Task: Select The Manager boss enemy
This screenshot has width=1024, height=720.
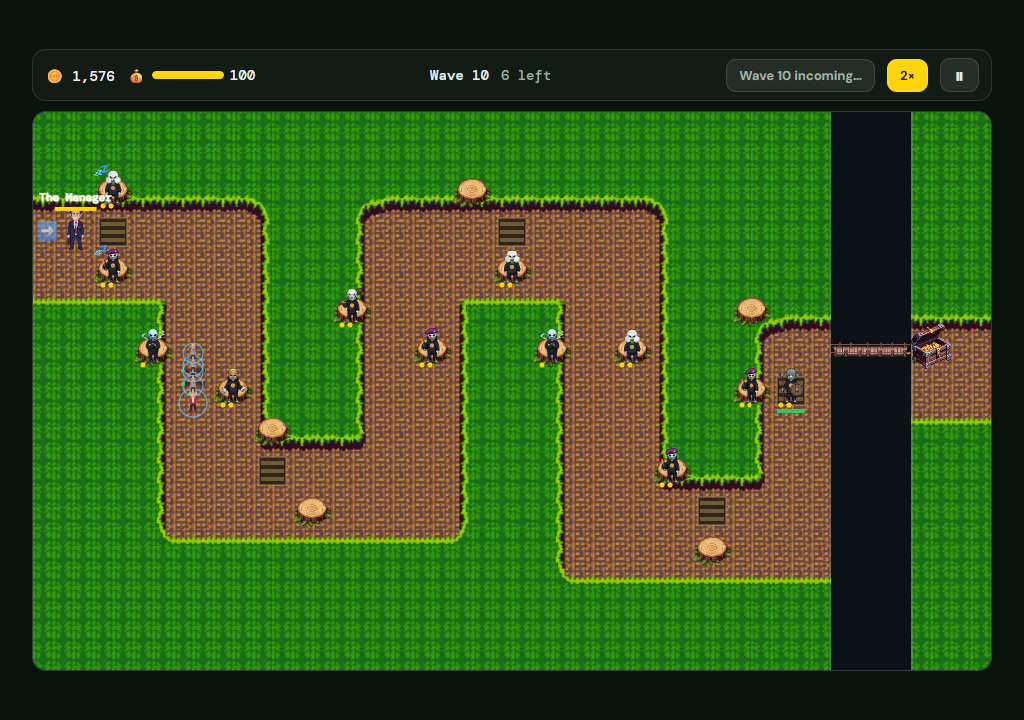Action: pyautogui.click(x=76, y=230)
